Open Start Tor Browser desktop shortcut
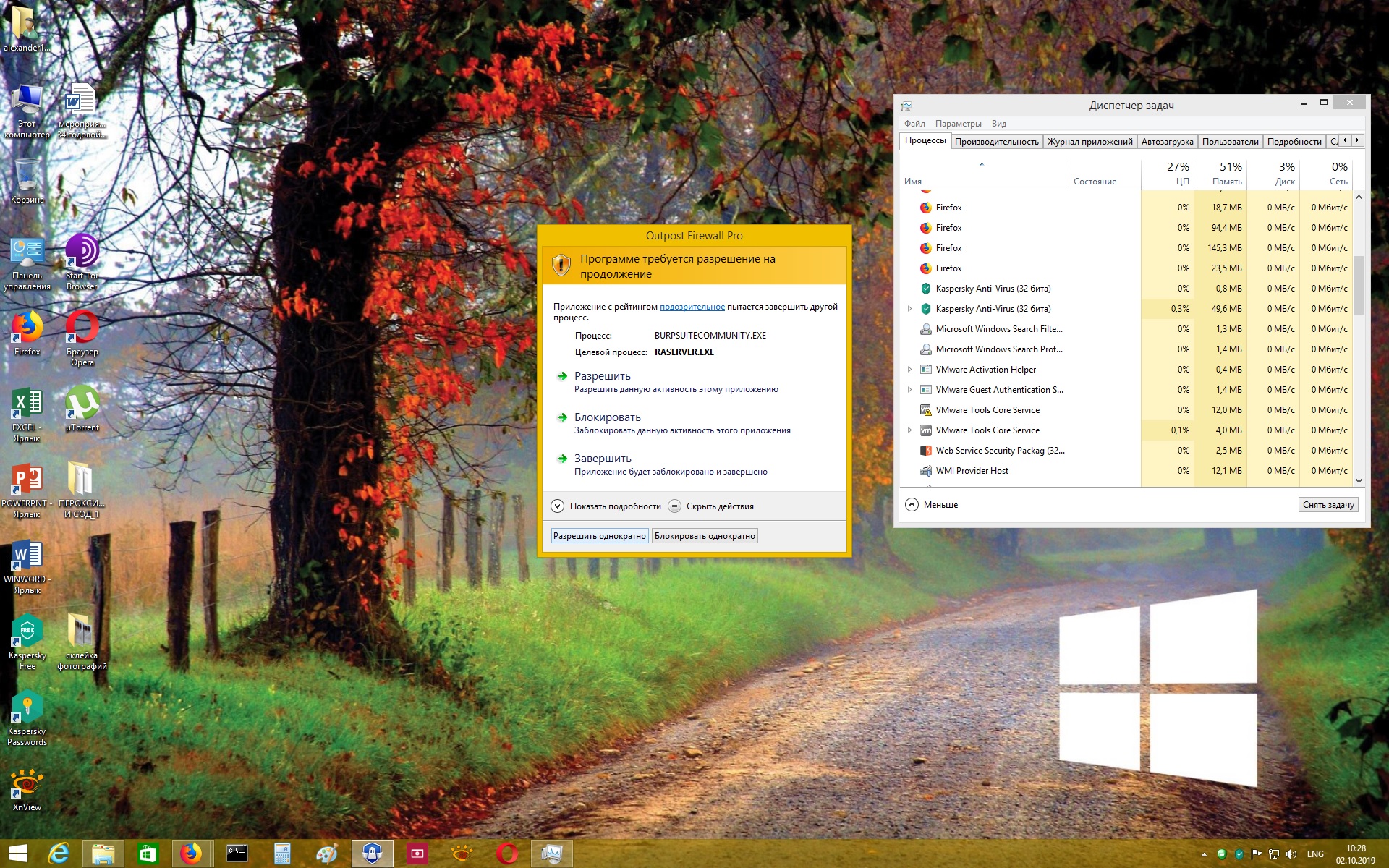 point(82,252)
